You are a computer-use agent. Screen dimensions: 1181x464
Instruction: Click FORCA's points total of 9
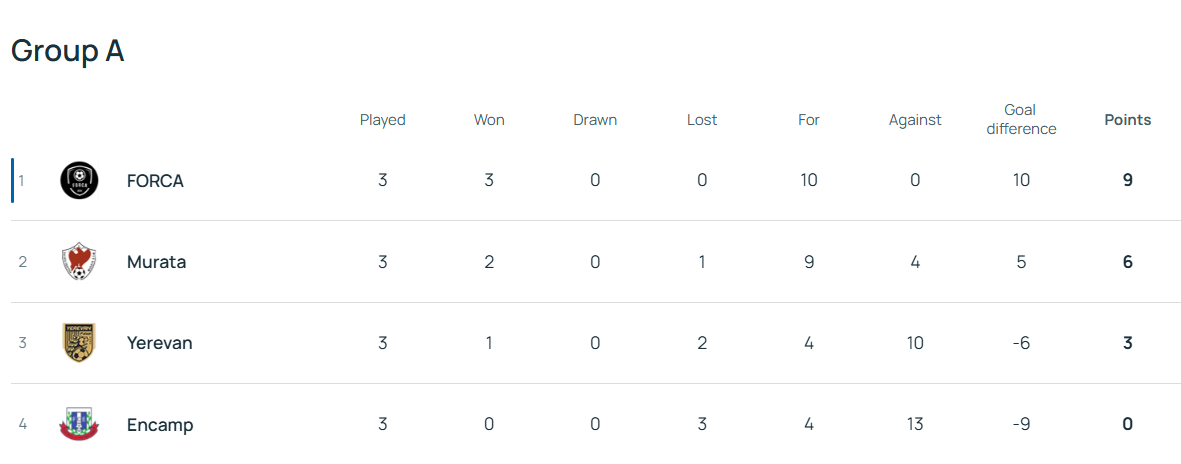(x=1127, y=181)
